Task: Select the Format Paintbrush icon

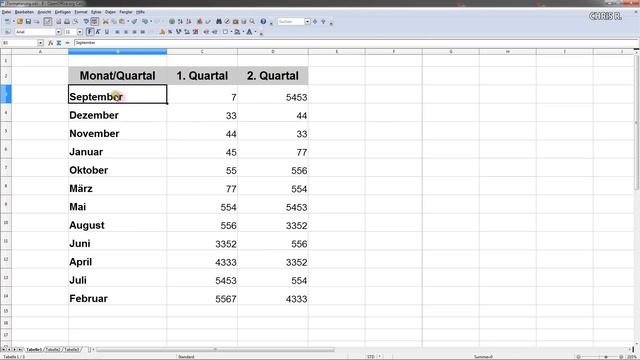Action: pos(134,21)
